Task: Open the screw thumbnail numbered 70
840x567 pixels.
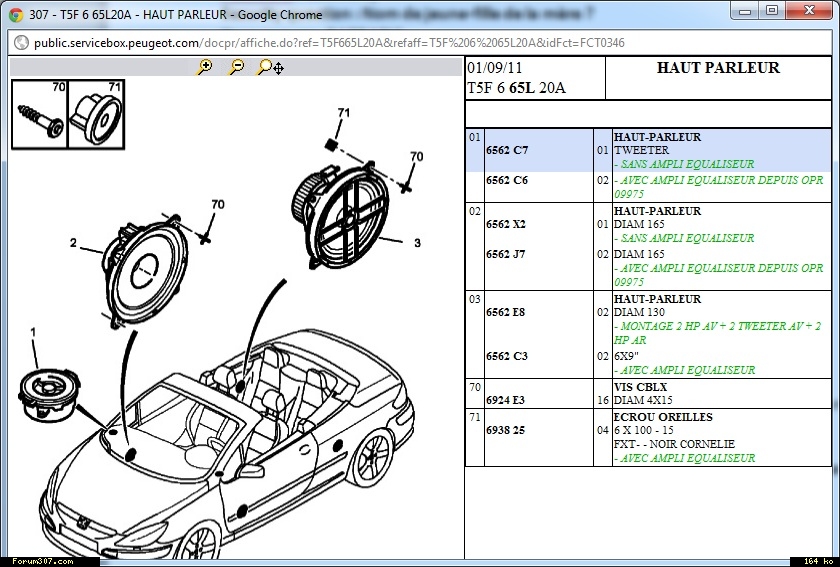Action: 40,114
